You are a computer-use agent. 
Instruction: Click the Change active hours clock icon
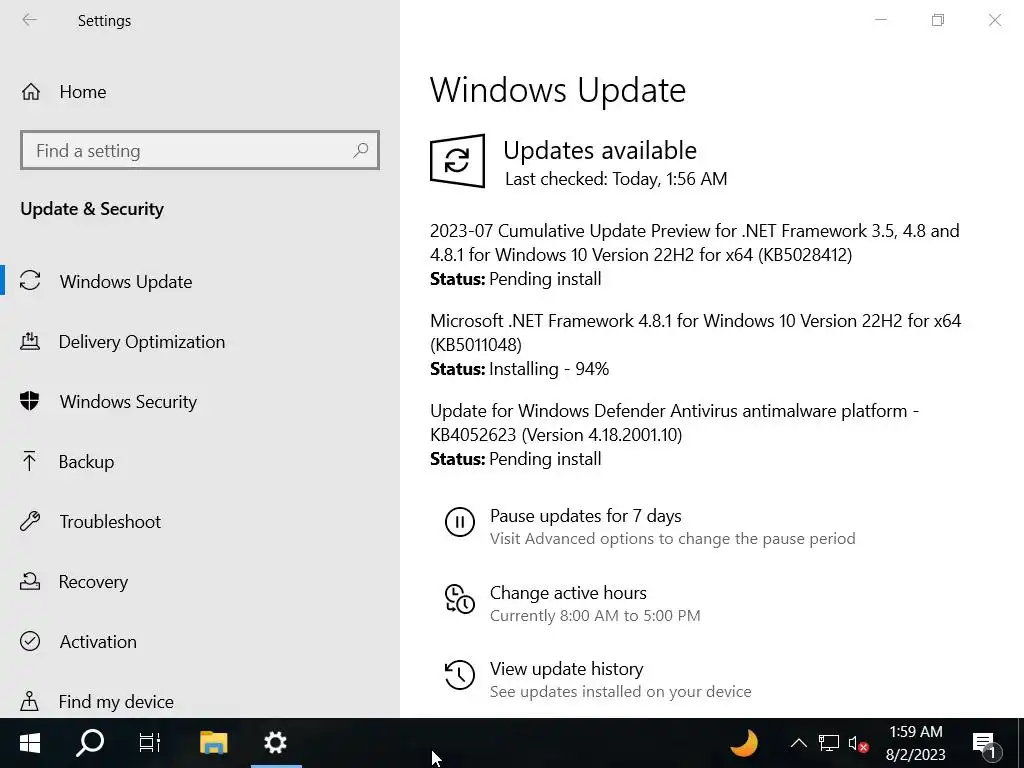(460, 599)
